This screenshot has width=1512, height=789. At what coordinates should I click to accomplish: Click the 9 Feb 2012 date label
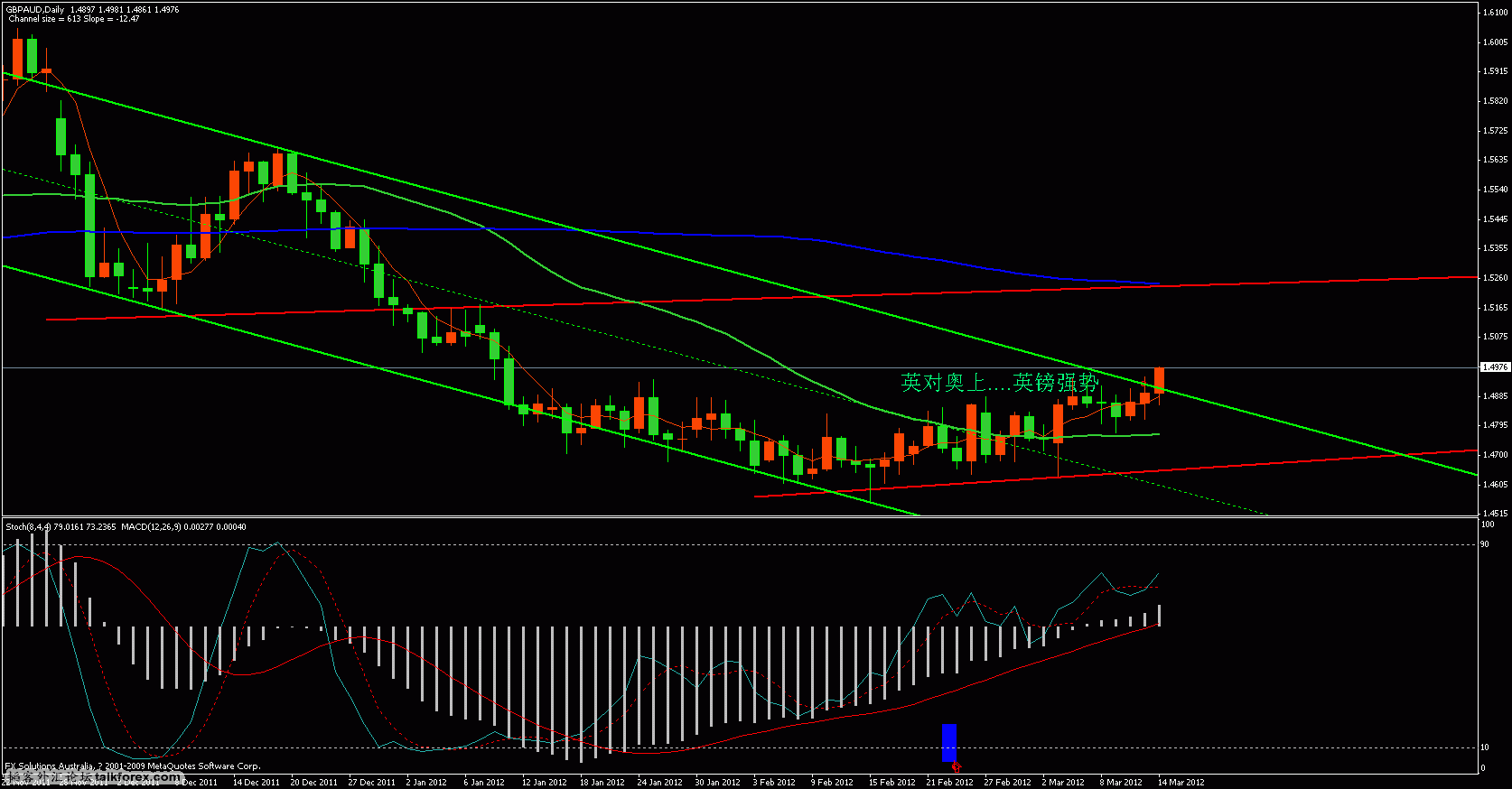832,782
